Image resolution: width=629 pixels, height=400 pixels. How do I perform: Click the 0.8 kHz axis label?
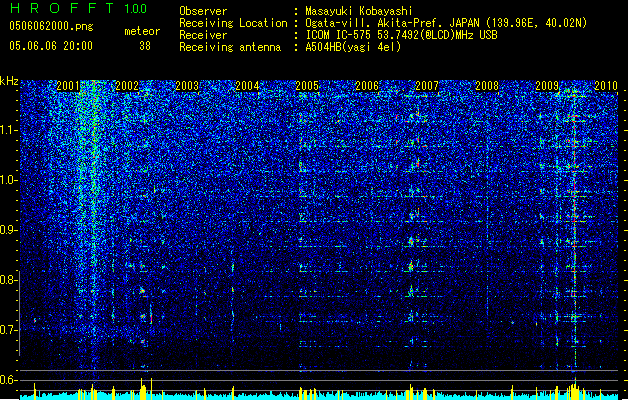(x=9, y=280)
